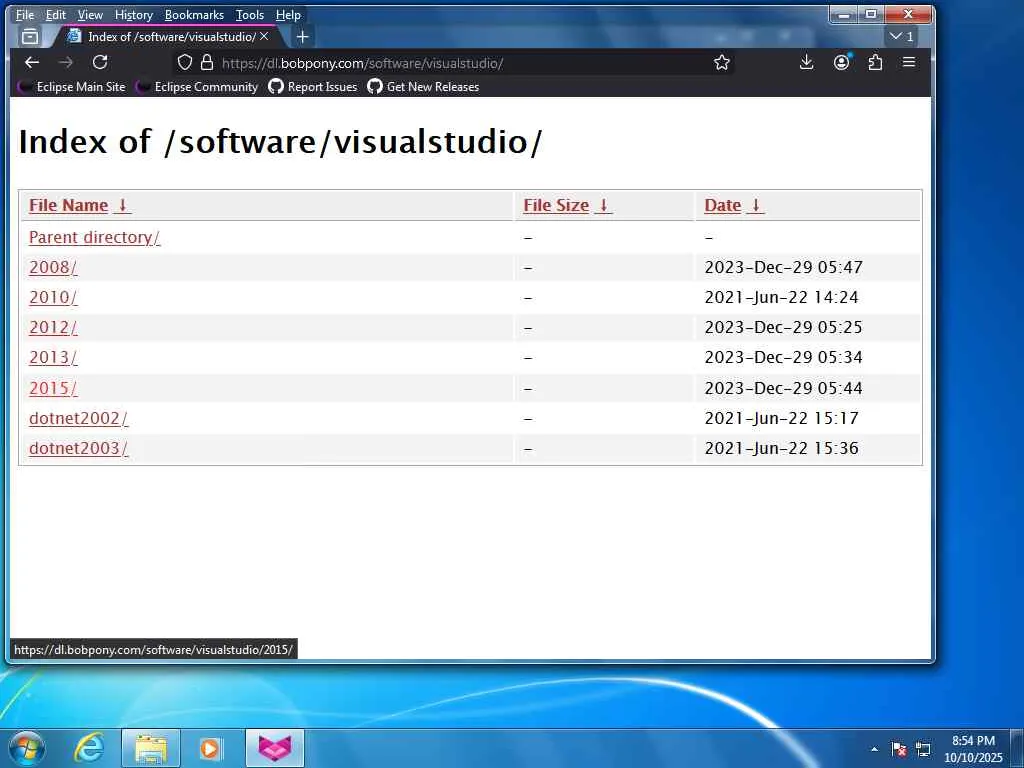Show hidden system tray icons
Viewport: 1024px width, 768px height.
click(x=874, y=749)
